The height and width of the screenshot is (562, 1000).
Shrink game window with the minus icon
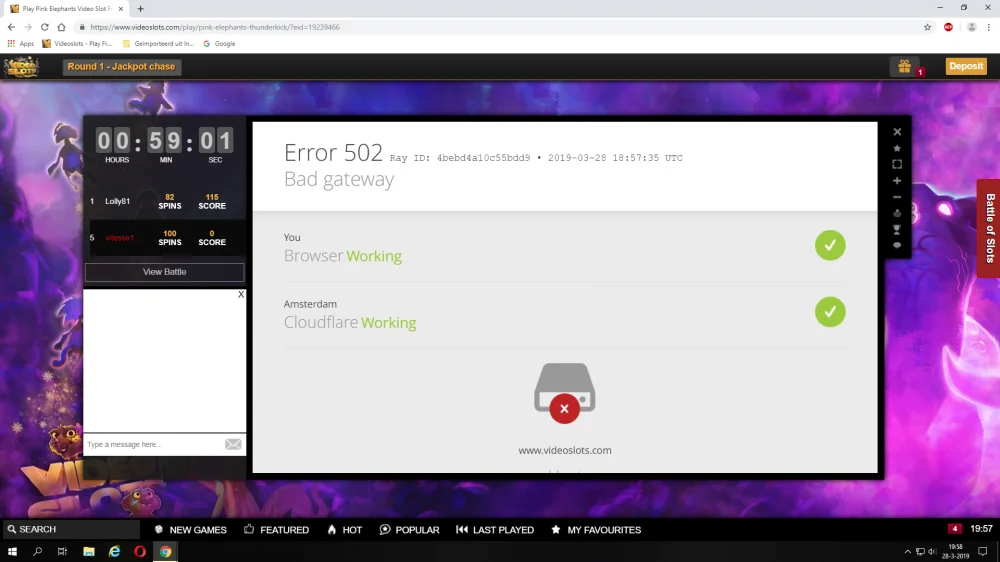pos(897,197)
